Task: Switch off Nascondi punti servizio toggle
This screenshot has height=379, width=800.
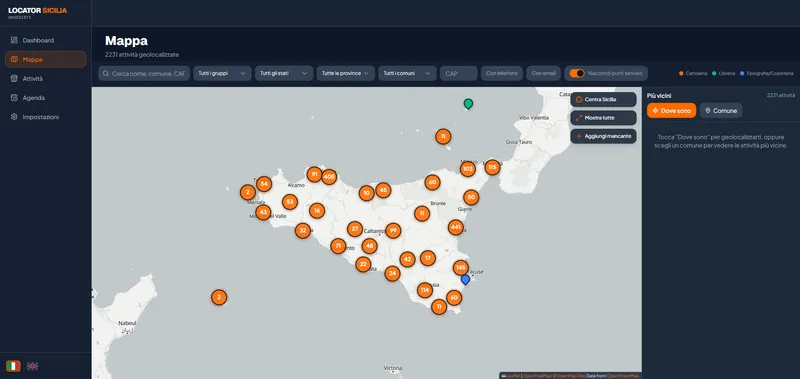Action: coord(577,73)
